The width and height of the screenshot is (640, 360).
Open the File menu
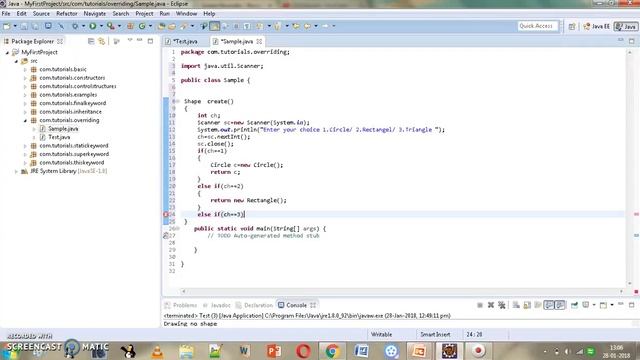point(6,13)
